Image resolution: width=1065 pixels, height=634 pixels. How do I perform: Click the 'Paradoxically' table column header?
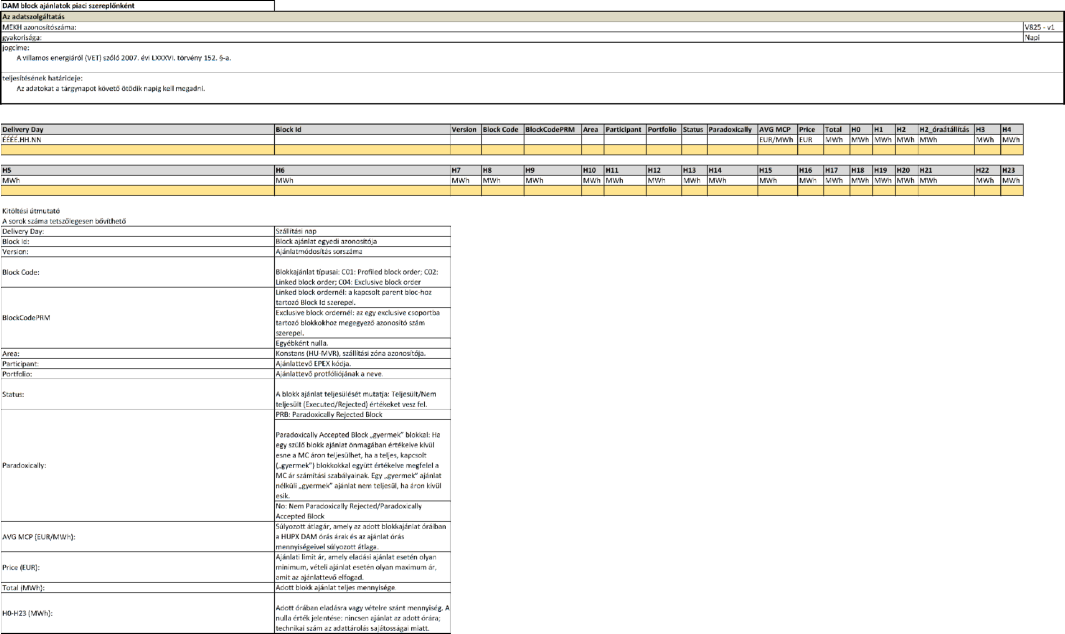732,129
